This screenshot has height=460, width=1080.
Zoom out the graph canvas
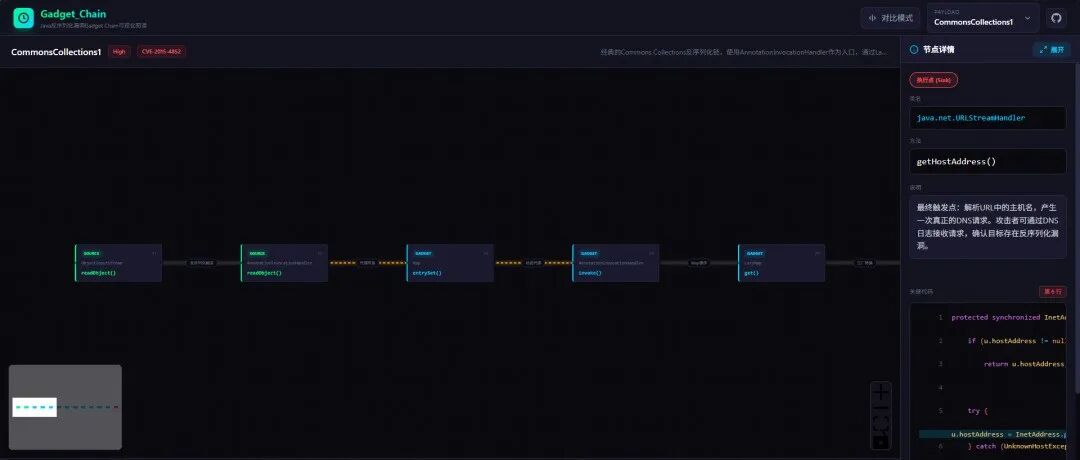tap(881, 408)
